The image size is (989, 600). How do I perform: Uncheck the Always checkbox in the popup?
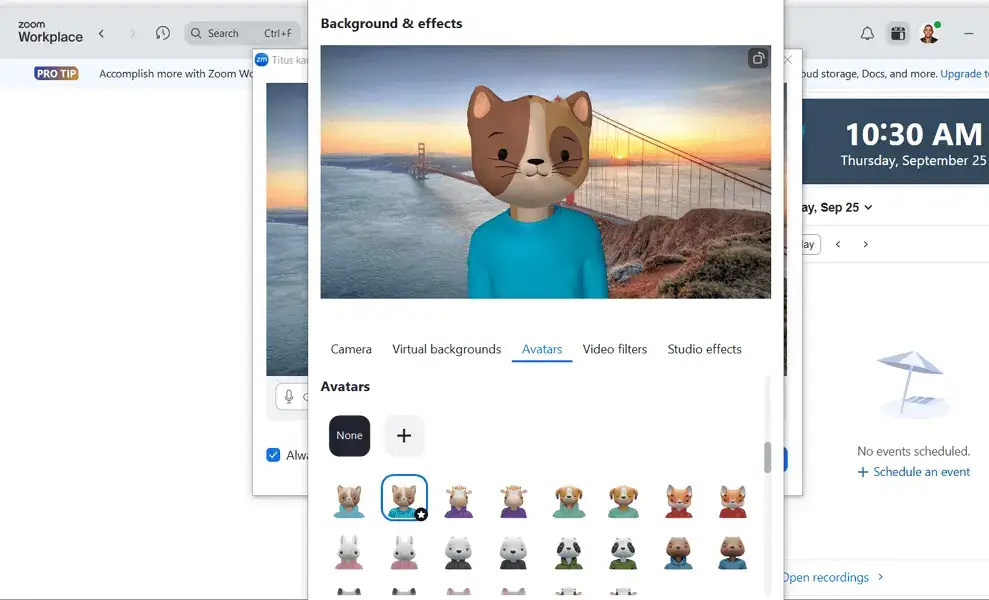[272, 455]
